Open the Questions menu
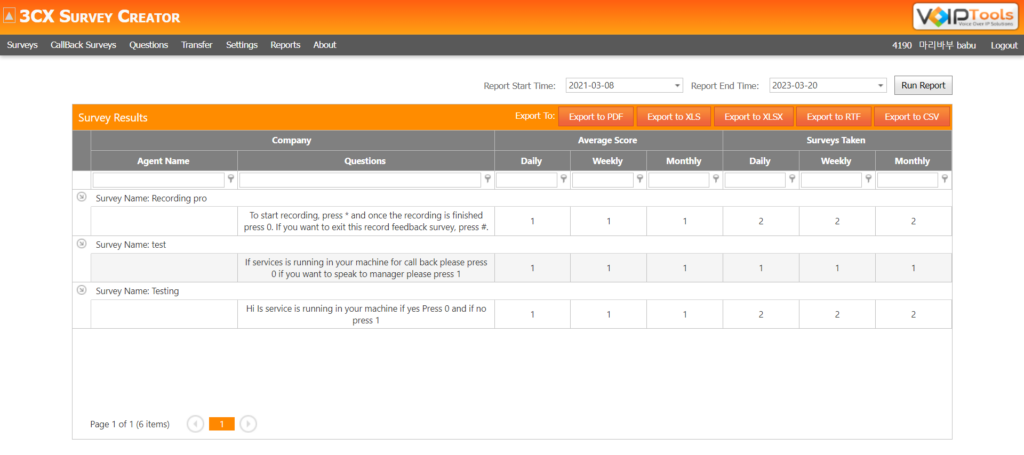 point(148,45)
